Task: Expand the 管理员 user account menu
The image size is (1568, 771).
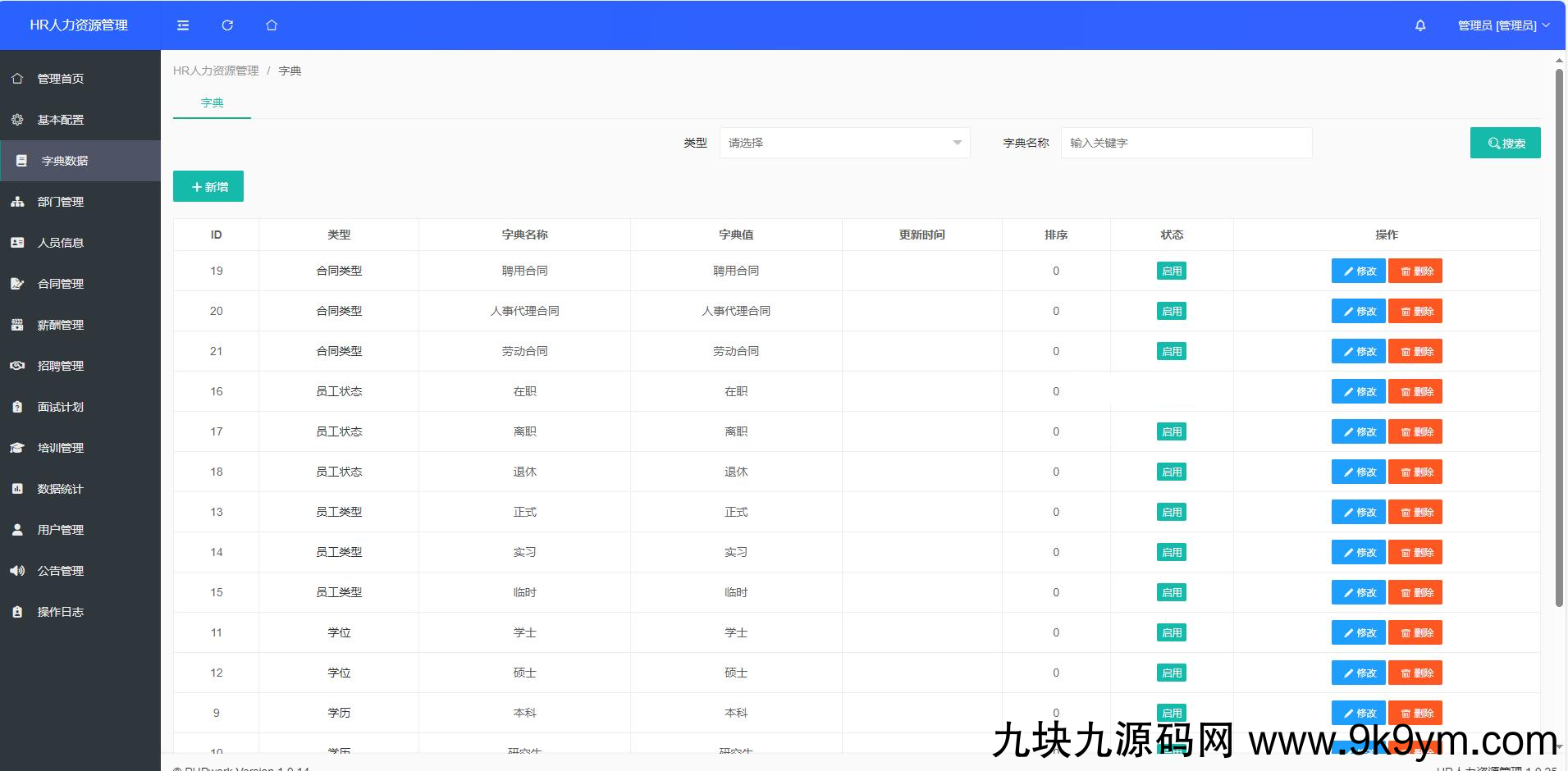Action: 1503,25
